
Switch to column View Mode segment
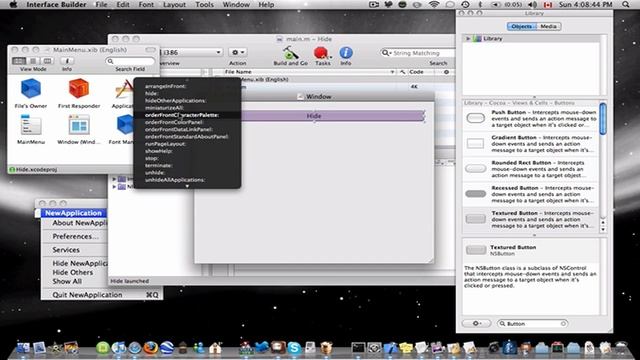[47, 61]
